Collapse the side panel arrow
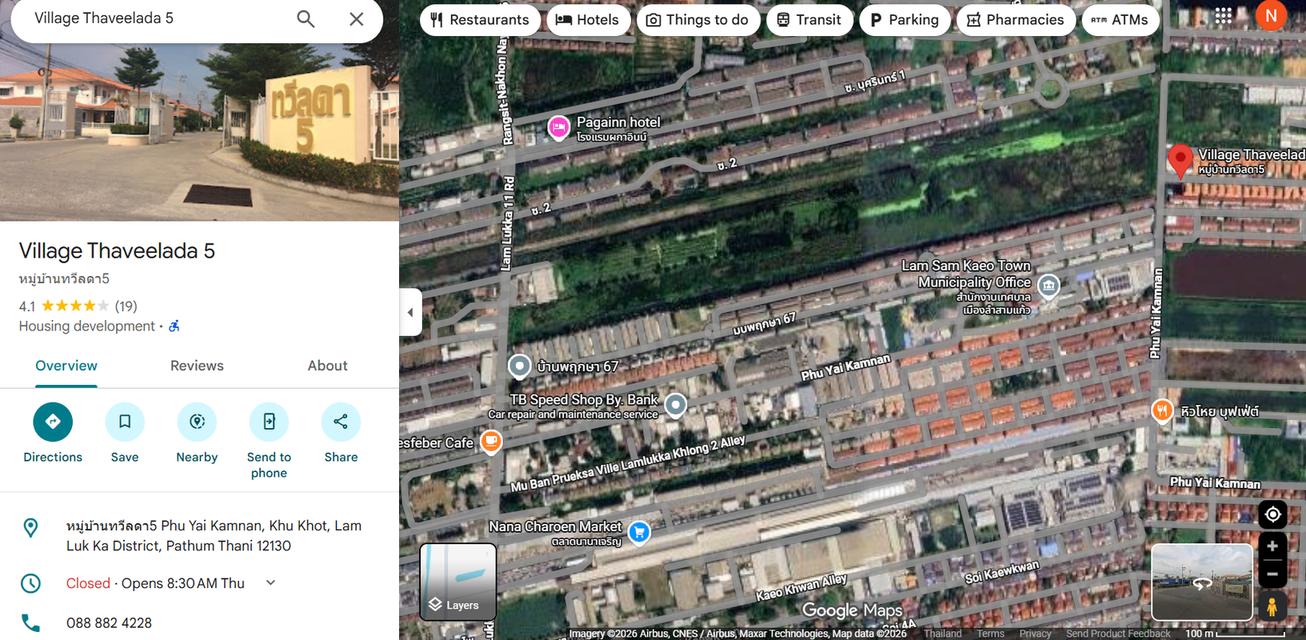Image resolution: width=1306 pixels, height=640 pixels. (x=410, y=312)
